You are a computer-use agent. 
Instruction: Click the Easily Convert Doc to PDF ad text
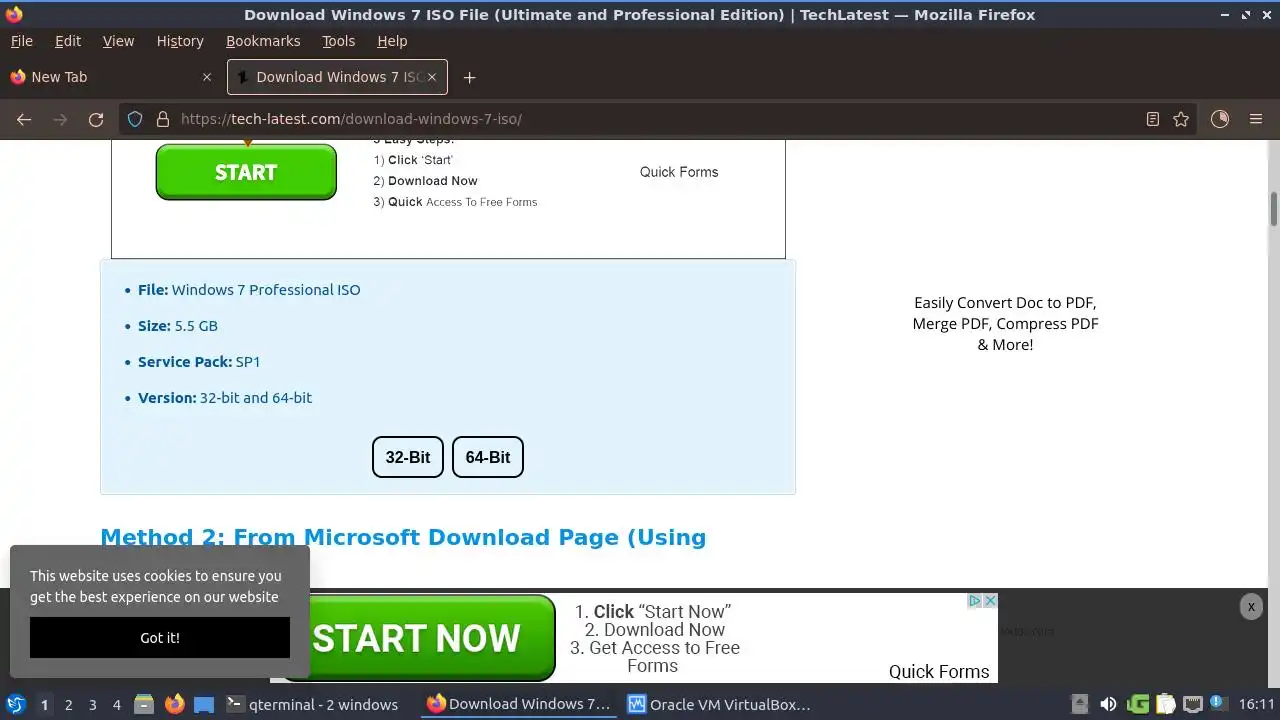tap(1005, 323)
